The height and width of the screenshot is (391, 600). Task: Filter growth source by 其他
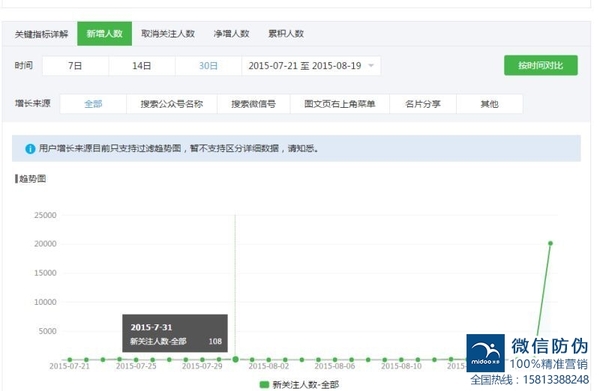pyautogui.click(x=489, y=104)
